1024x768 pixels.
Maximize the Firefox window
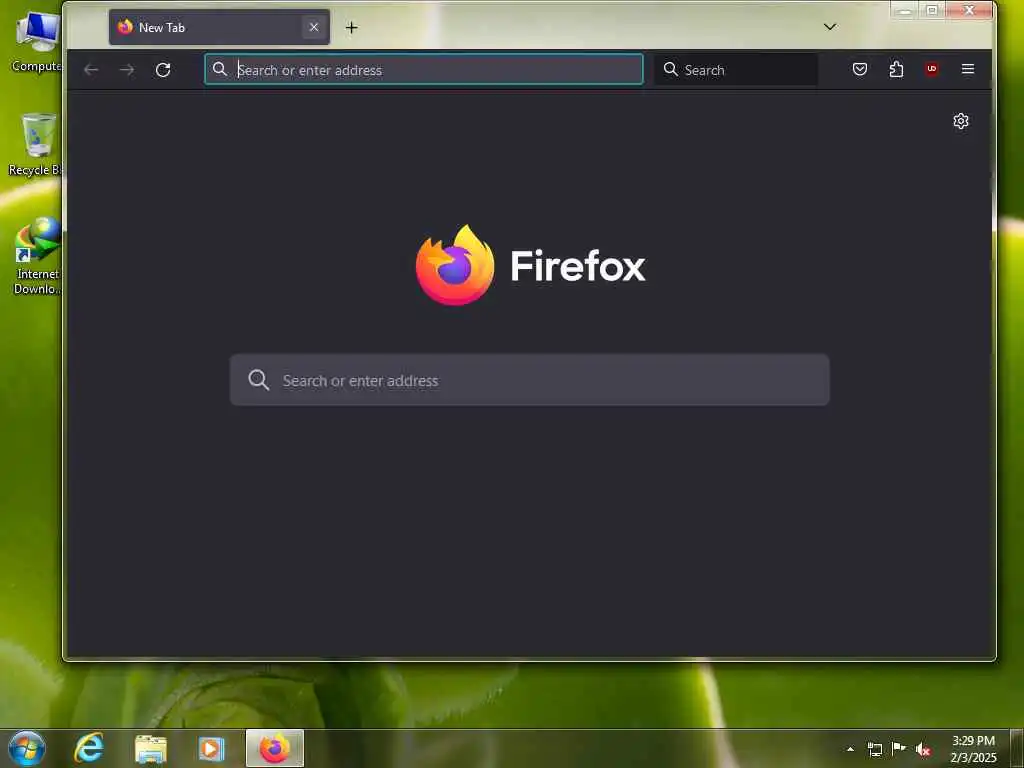pos(932,10)
